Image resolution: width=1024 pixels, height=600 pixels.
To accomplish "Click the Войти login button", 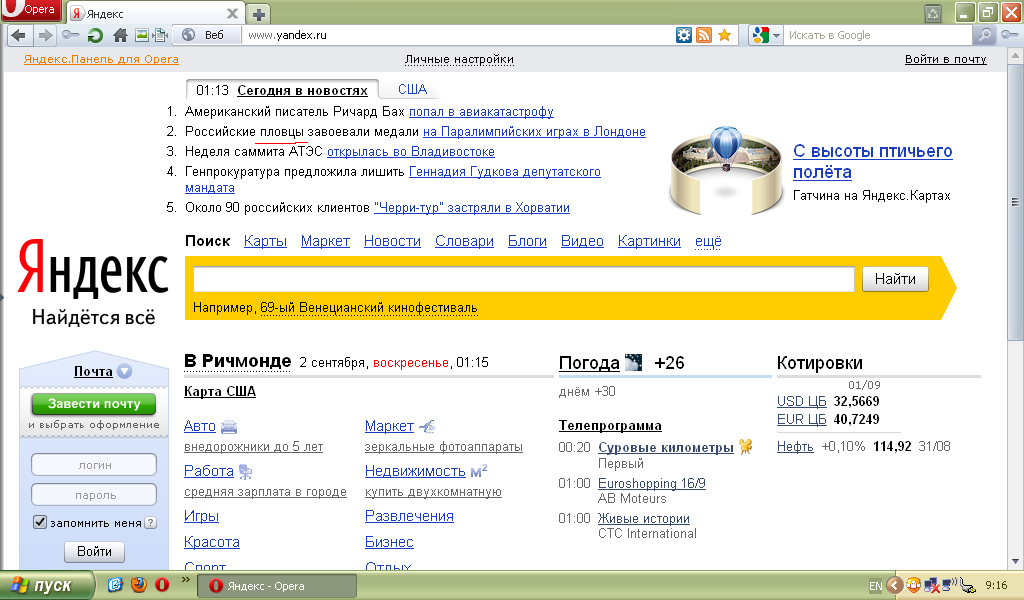I will click(x=95, y=552).
